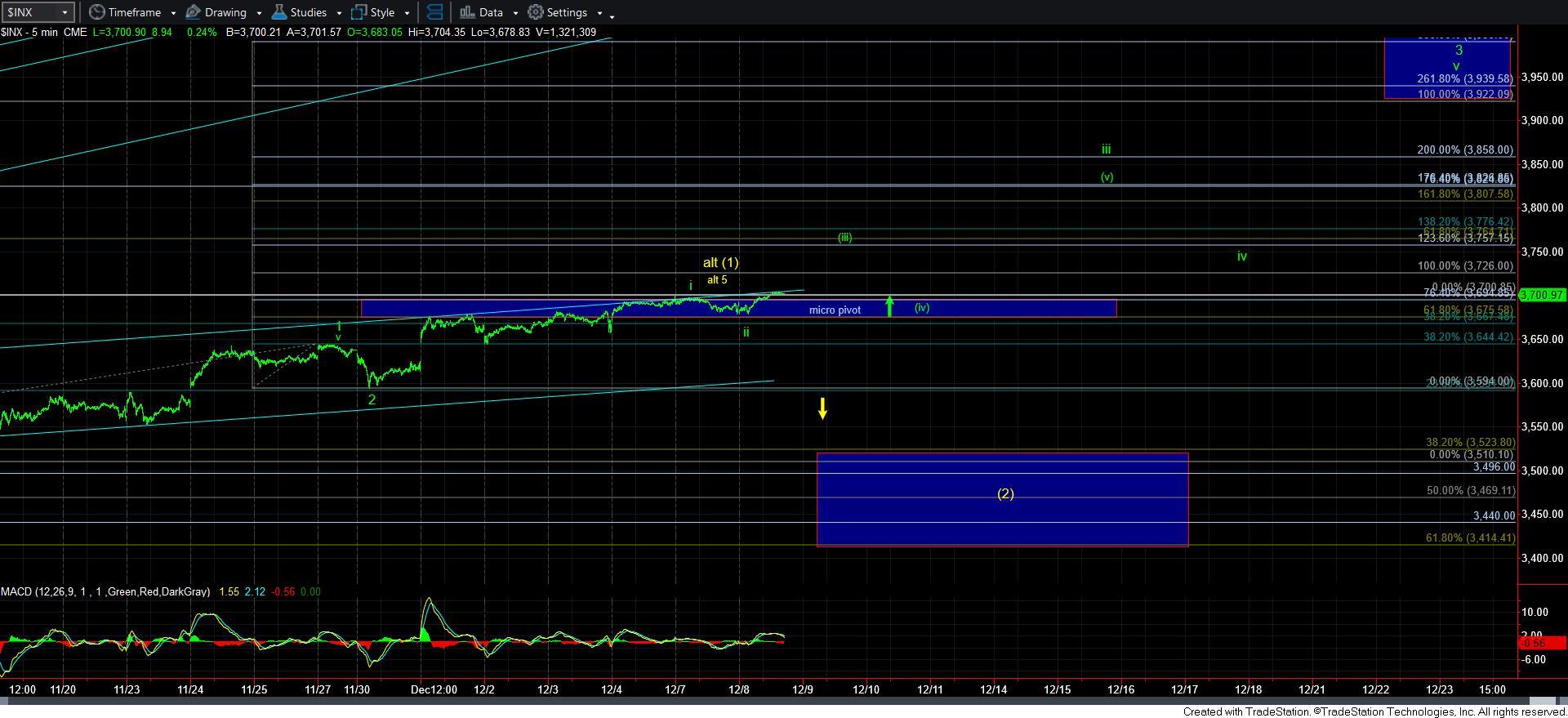1568x718 pixels.
Task: Select the green '2' wave label
Action: [x=372, y=399]
